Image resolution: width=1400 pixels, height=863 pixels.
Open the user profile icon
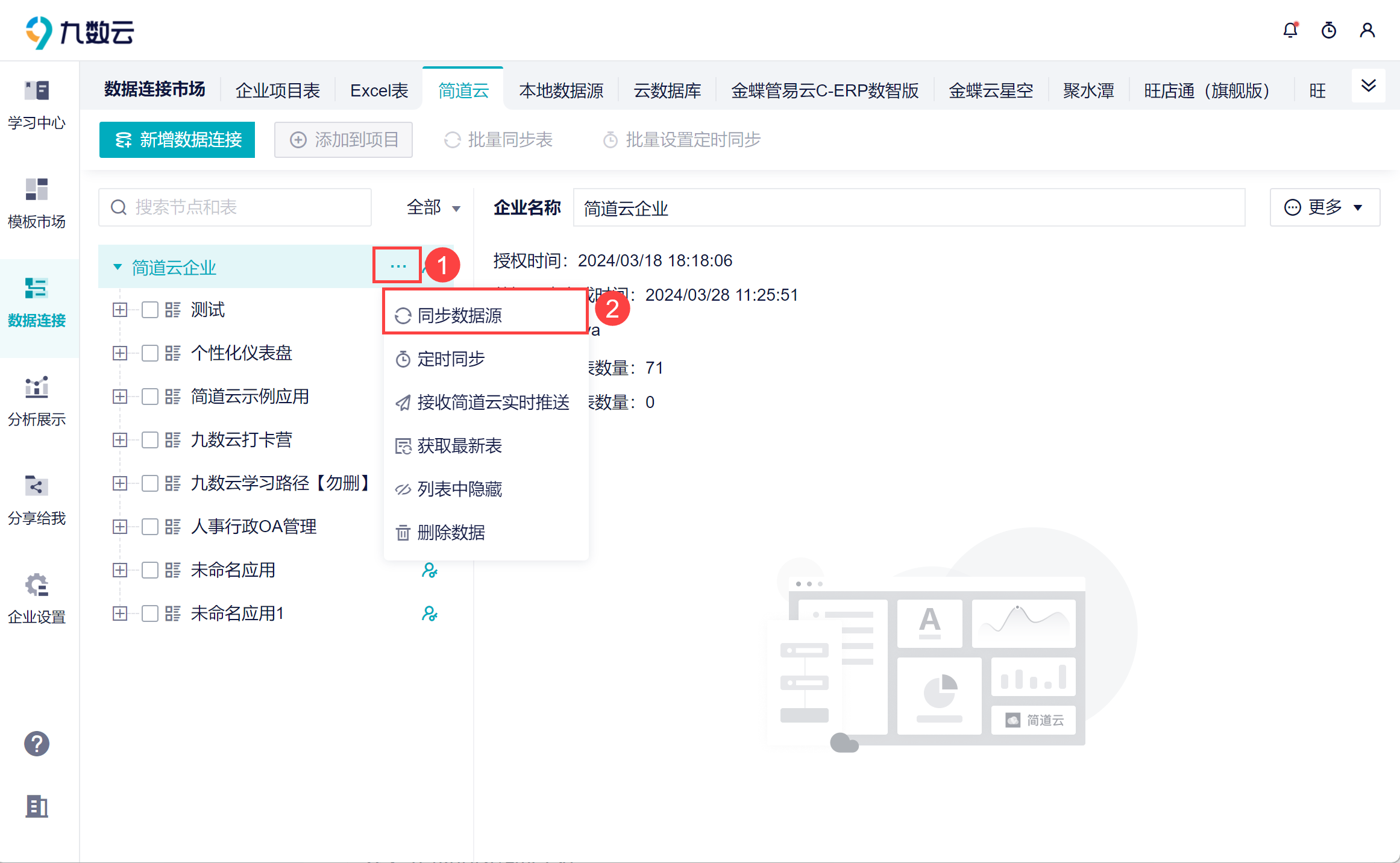click(1367, 30)
